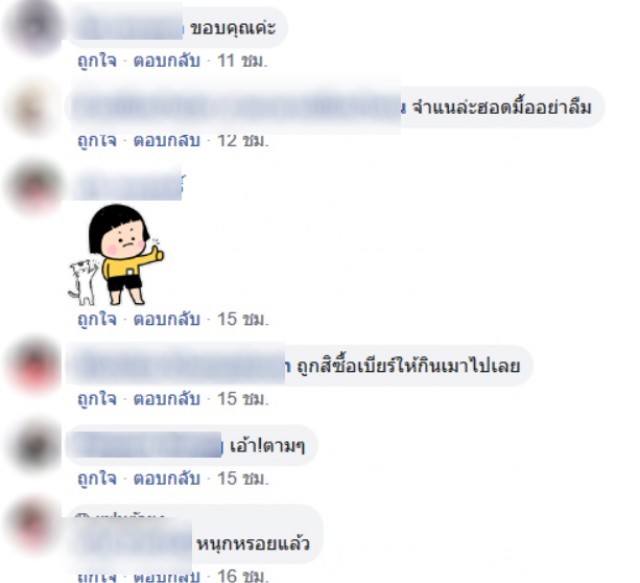640x583 pixels.
Task: Open avatar of the beer comment author
Action: 35,365
